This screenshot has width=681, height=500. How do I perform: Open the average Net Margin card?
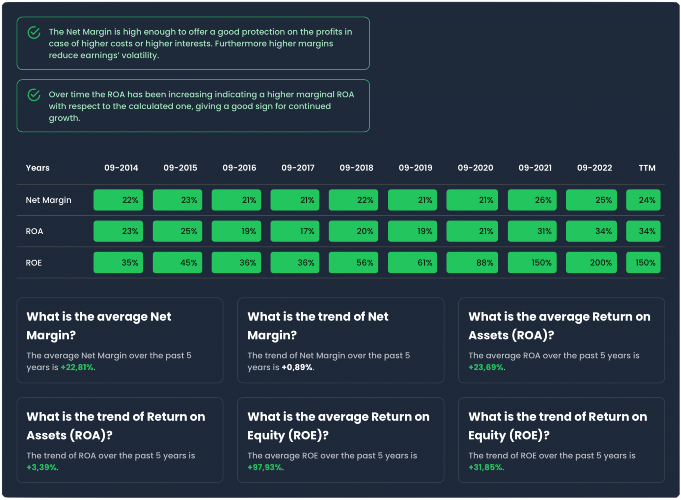tap(120, 340)
